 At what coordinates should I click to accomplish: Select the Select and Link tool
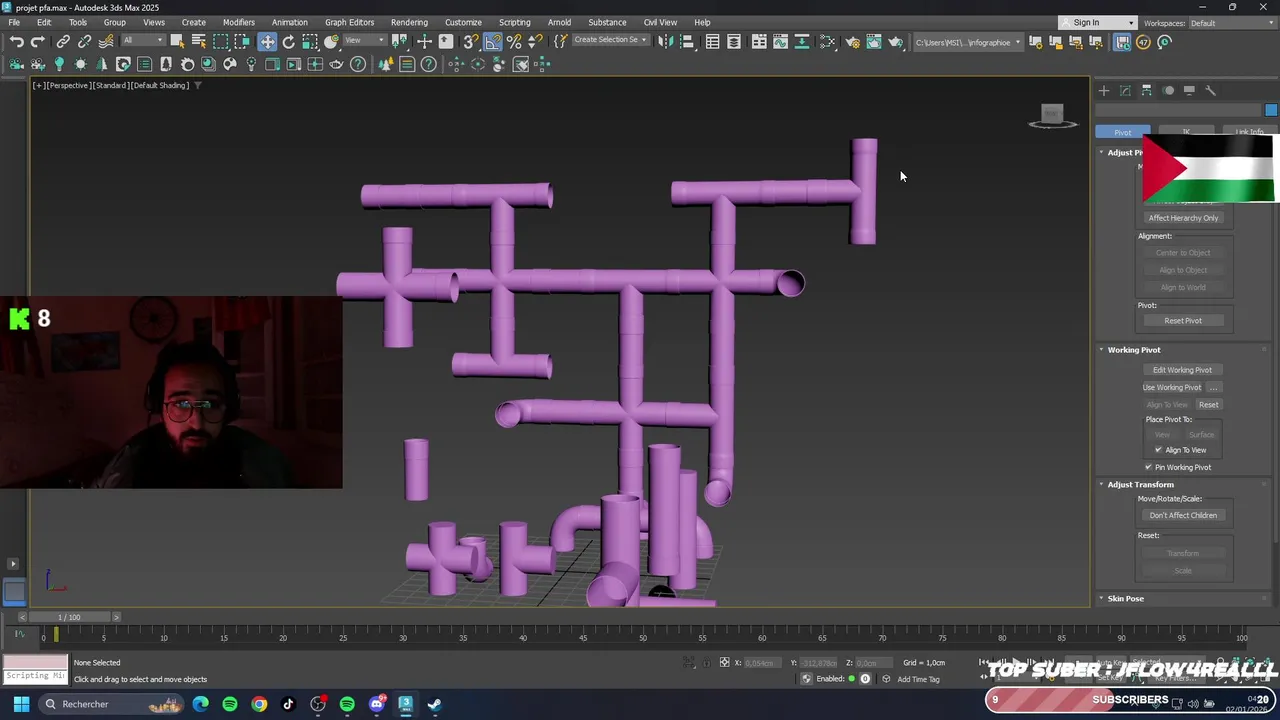coord(63,42)
